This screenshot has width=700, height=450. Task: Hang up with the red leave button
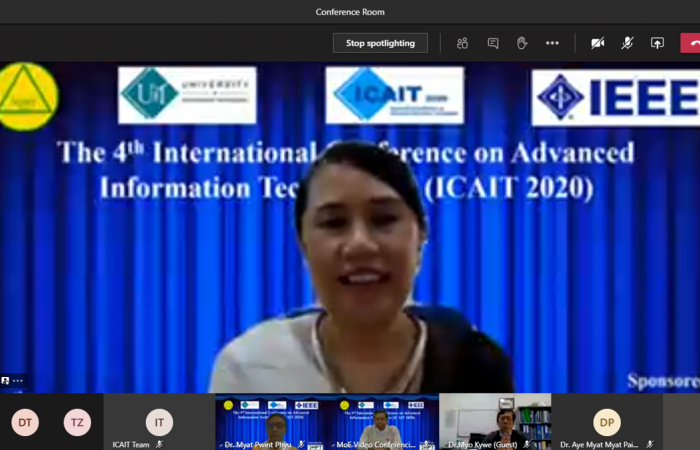(690, 43)
